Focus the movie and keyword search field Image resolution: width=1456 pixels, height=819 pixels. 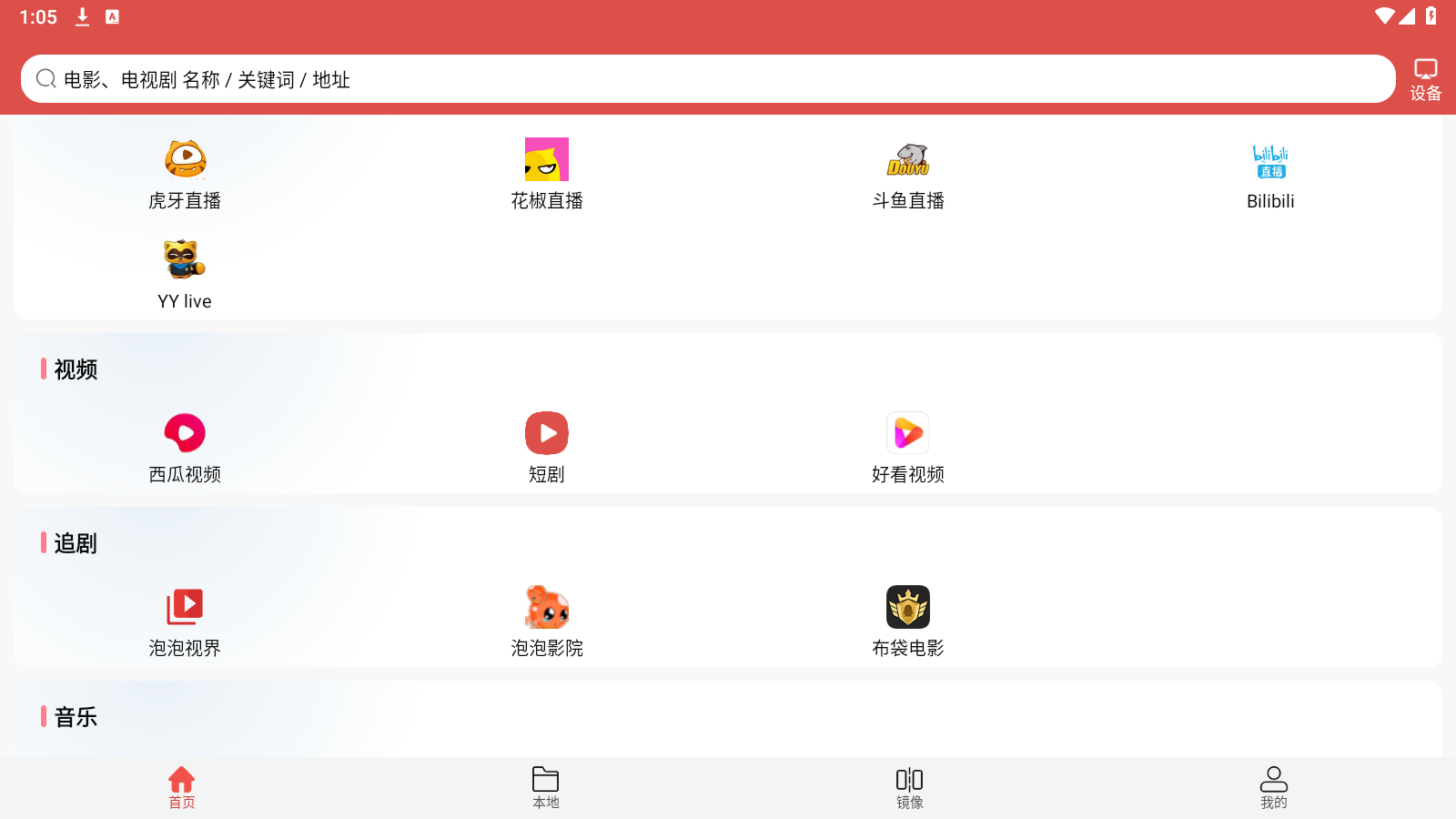pos(710,79)
